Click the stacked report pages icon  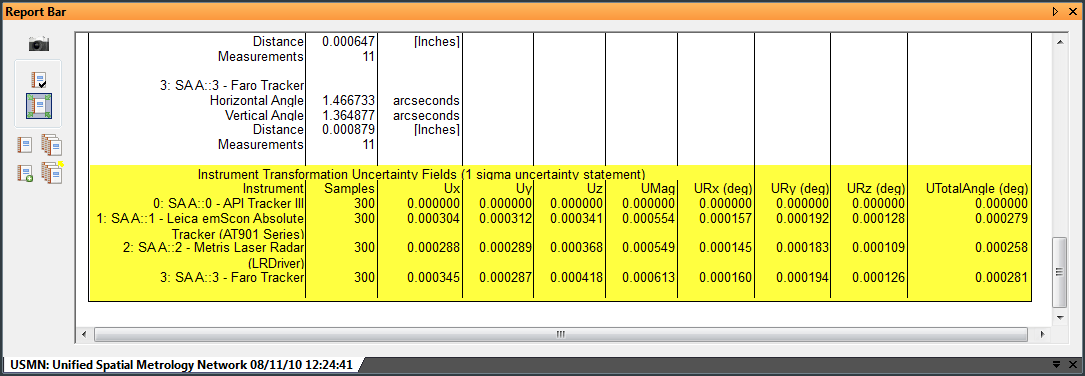coord(52,145)
